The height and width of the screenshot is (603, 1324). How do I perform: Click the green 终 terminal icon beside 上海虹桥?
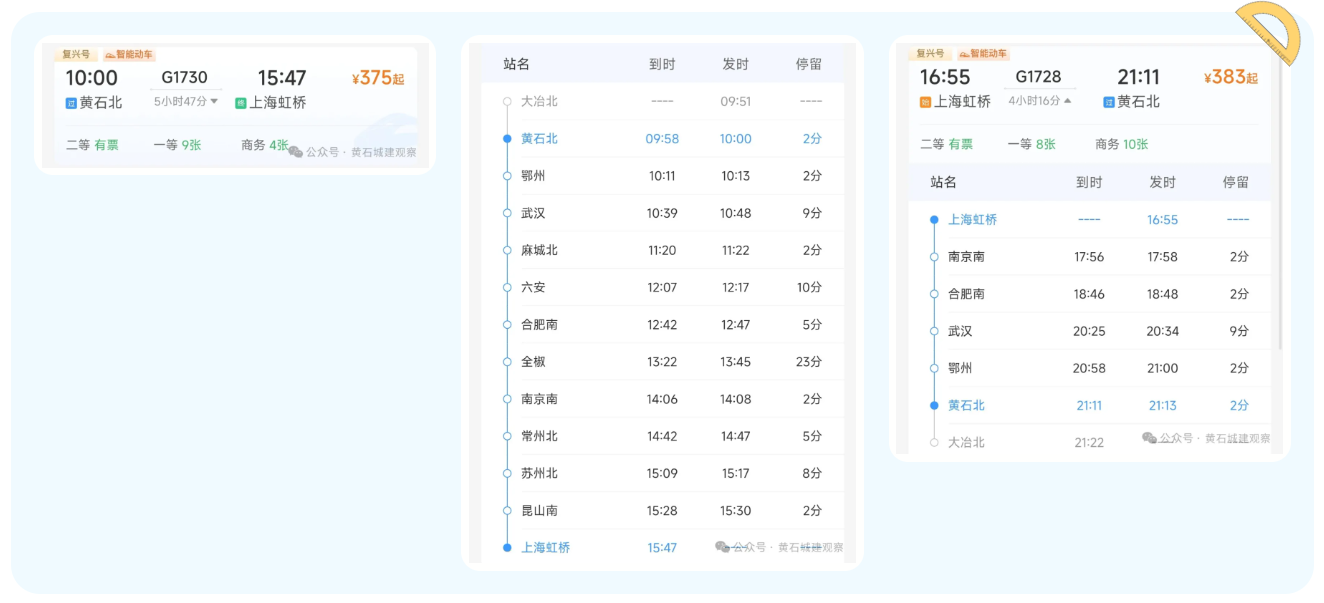click(241, 101)
